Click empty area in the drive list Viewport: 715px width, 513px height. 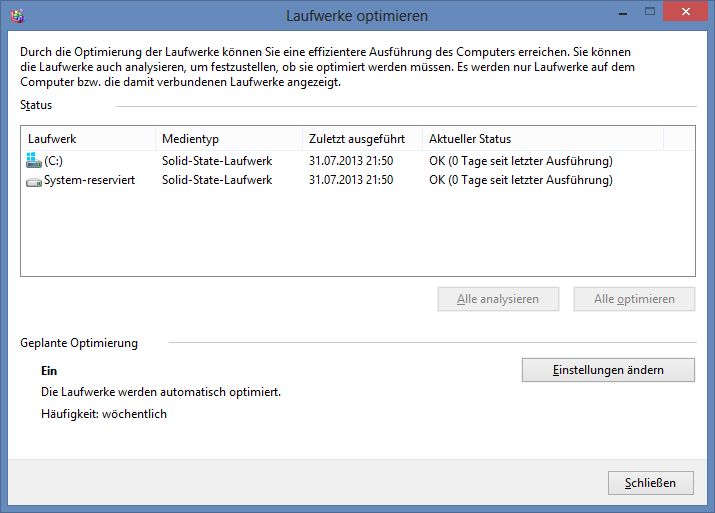pos(358,232)
